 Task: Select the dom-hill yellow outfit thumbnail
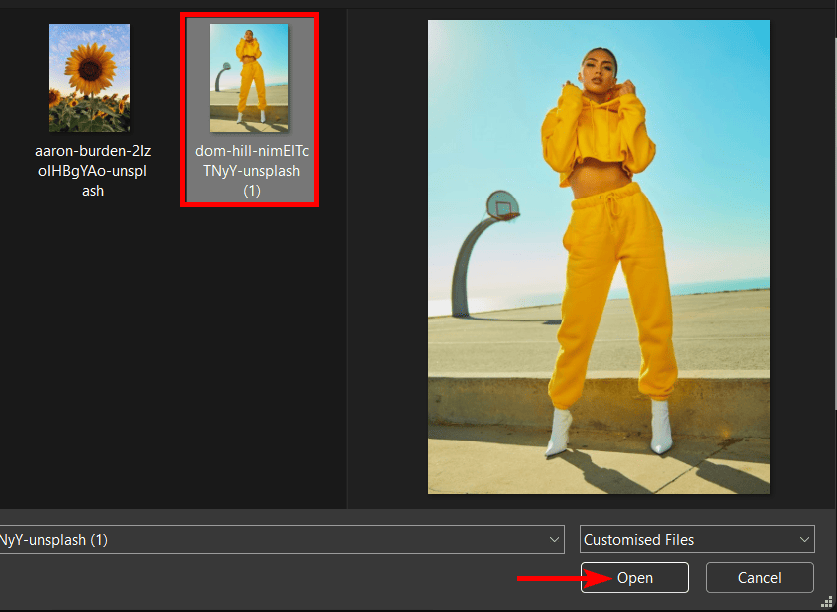coord(249,78)
